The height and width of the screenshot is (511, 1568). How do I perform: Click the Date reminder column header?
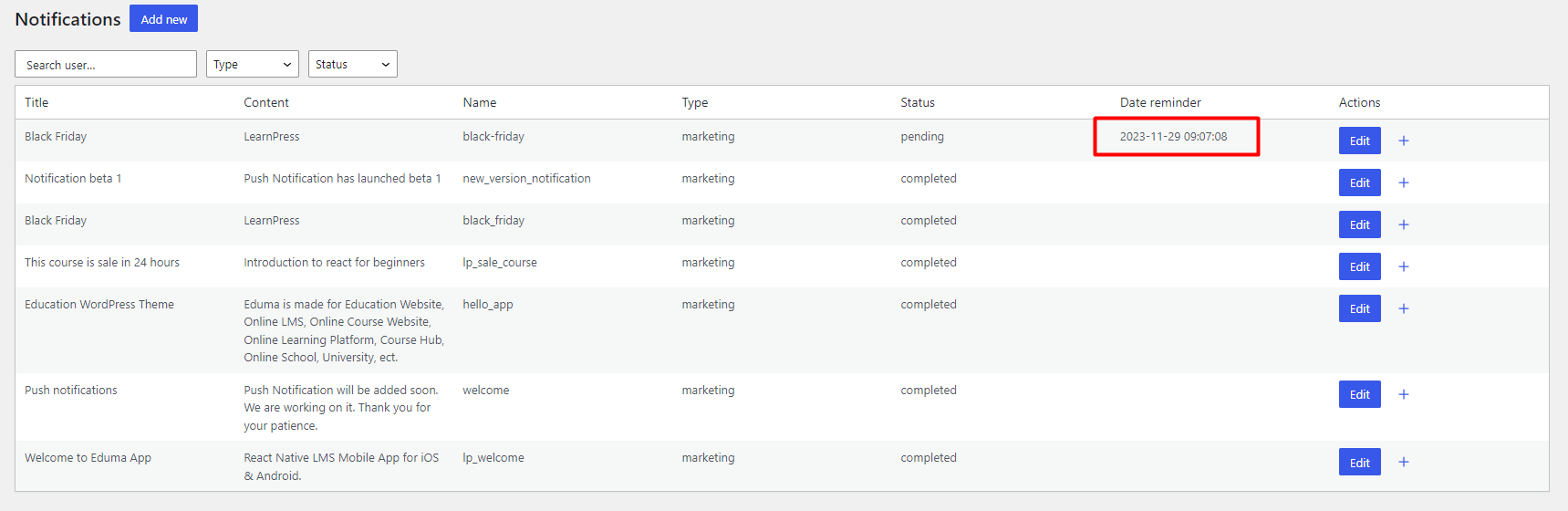click(x=1160, y=102)
